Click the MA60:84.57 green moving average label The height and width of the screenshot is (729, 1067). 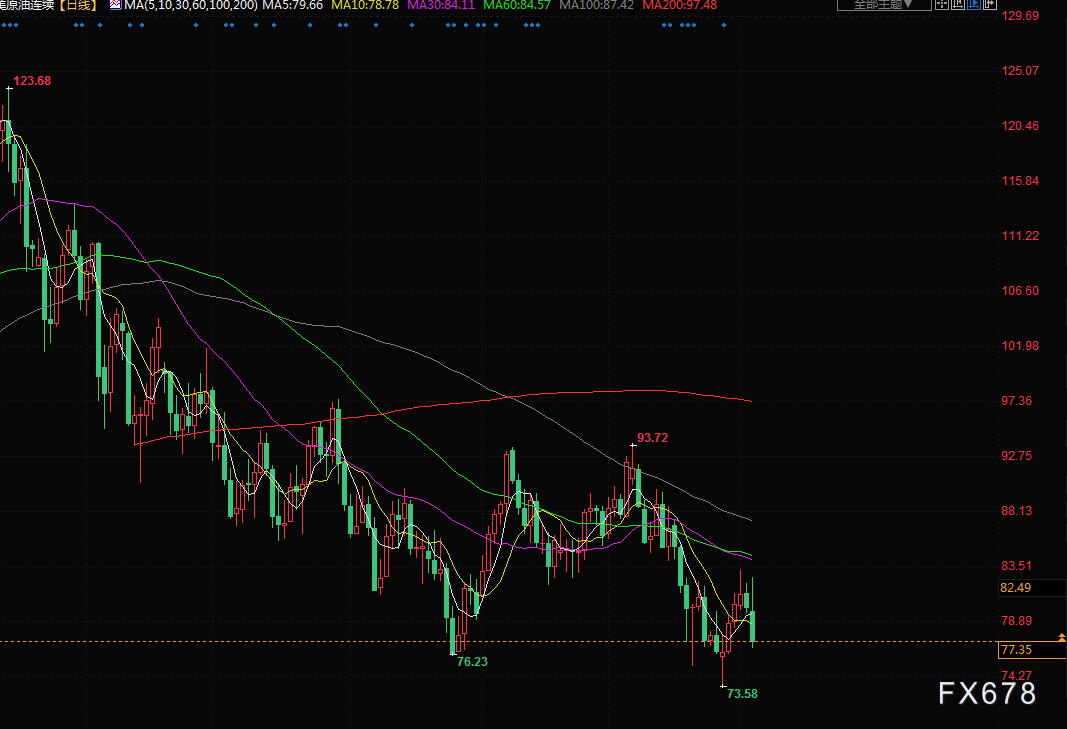point(516,6)
